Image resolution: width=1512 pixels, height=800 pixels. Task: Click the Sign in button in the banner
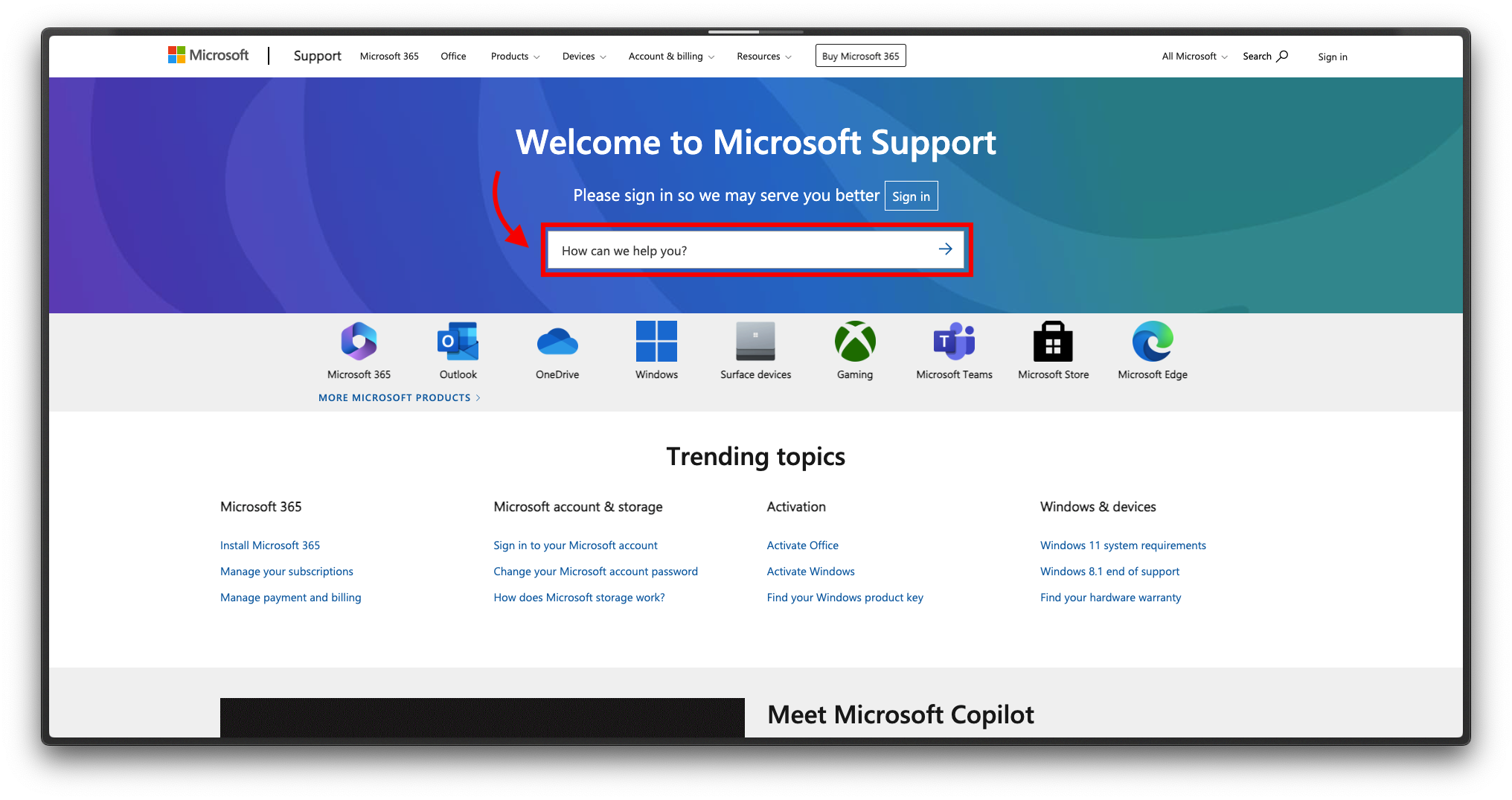click(x=912, y=196)
